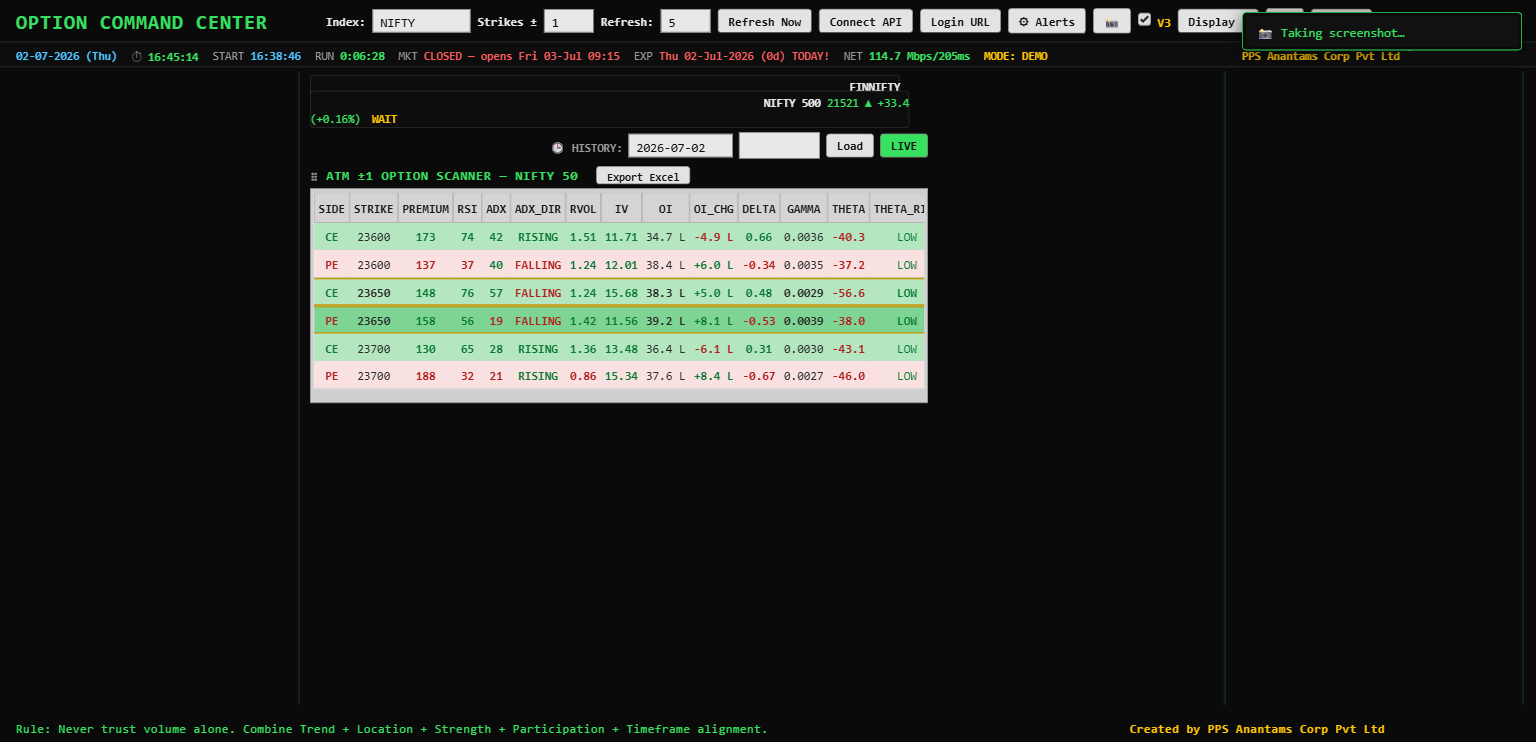Click the yellow WAIT signal label
This screenshot has width=1536, height=742.
pos(385,119)
